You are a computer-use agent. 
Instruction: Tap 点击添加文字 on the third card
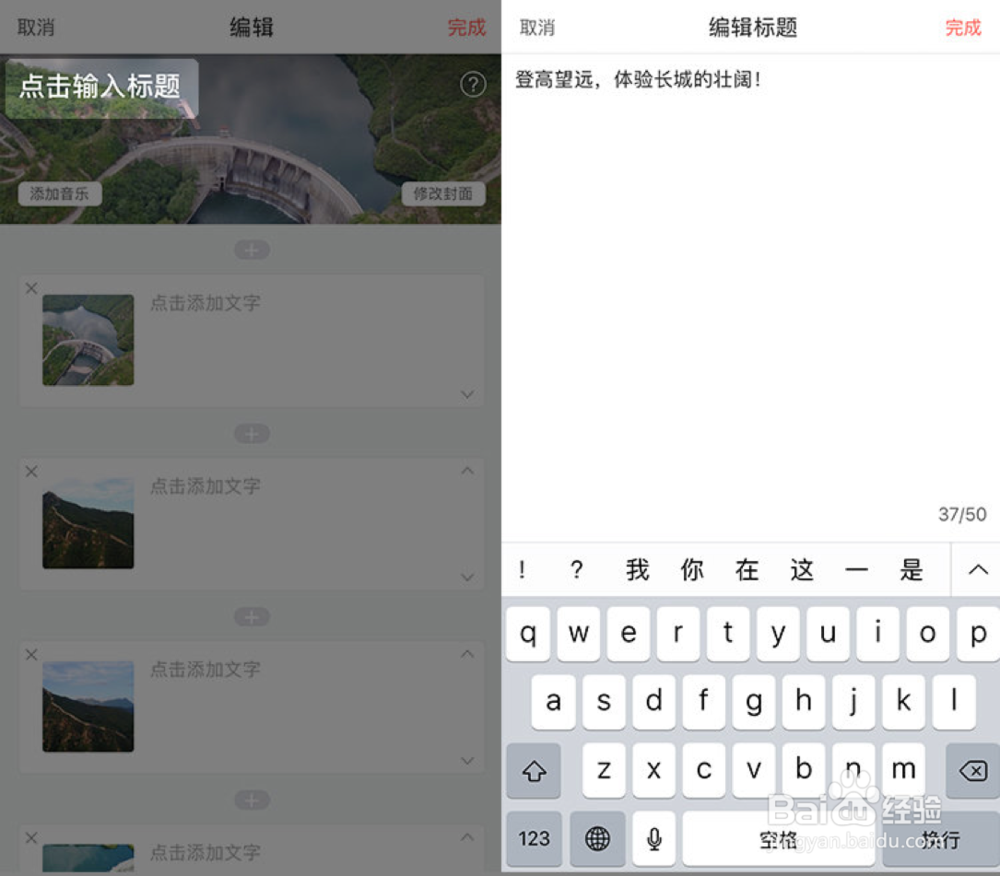click(x=205, y=669)
